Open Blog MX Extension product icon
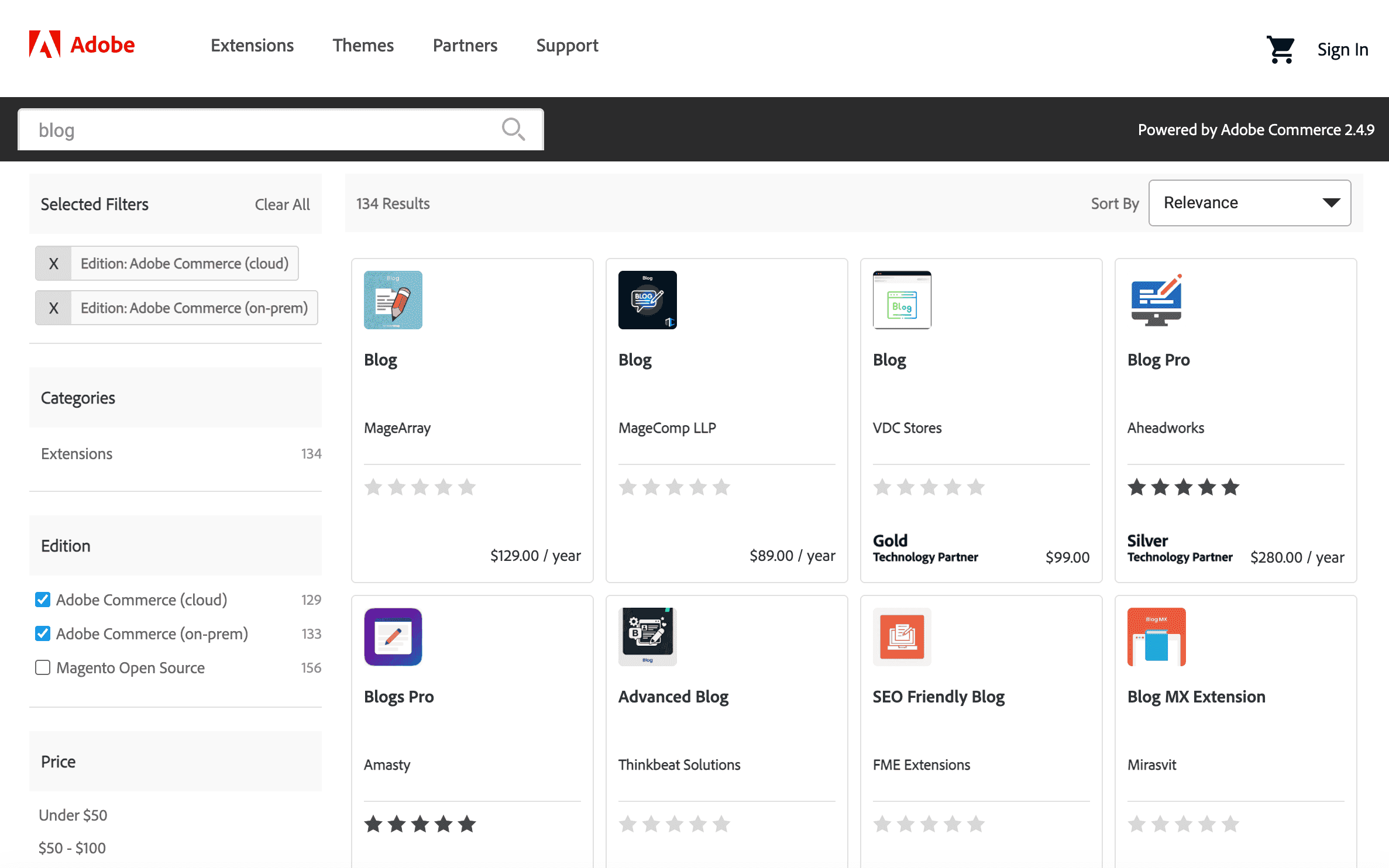1389x868 pixels. coord(1157,637)
